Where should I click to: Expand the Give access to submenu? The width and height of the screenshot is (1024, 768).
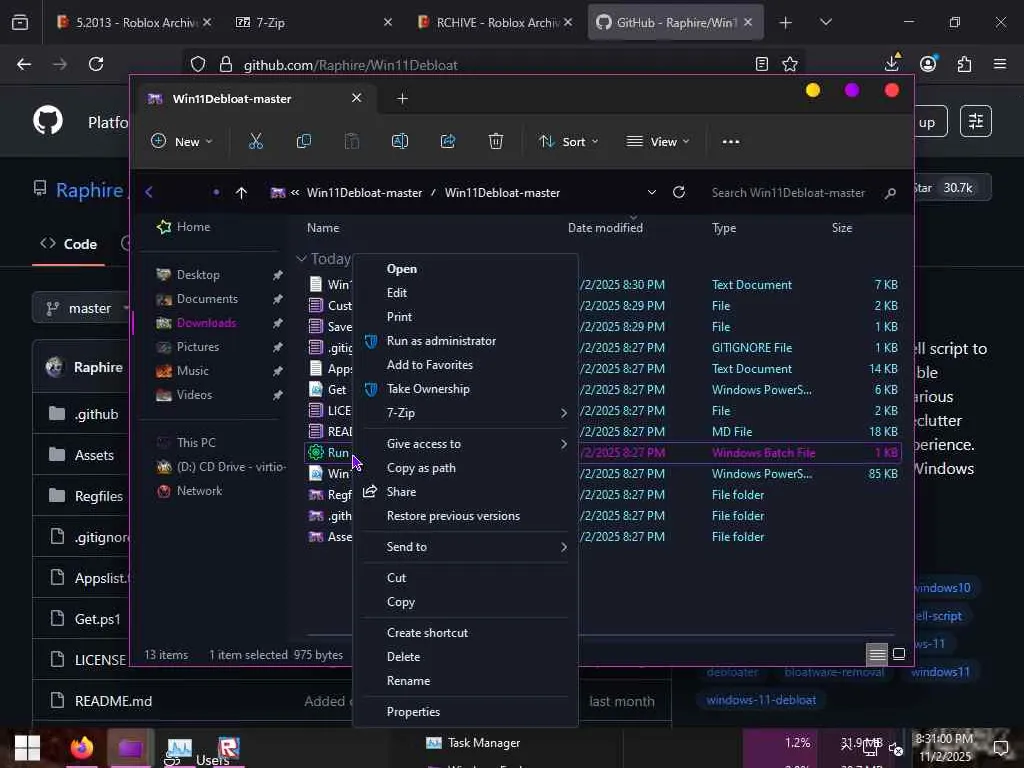point(466,443)
